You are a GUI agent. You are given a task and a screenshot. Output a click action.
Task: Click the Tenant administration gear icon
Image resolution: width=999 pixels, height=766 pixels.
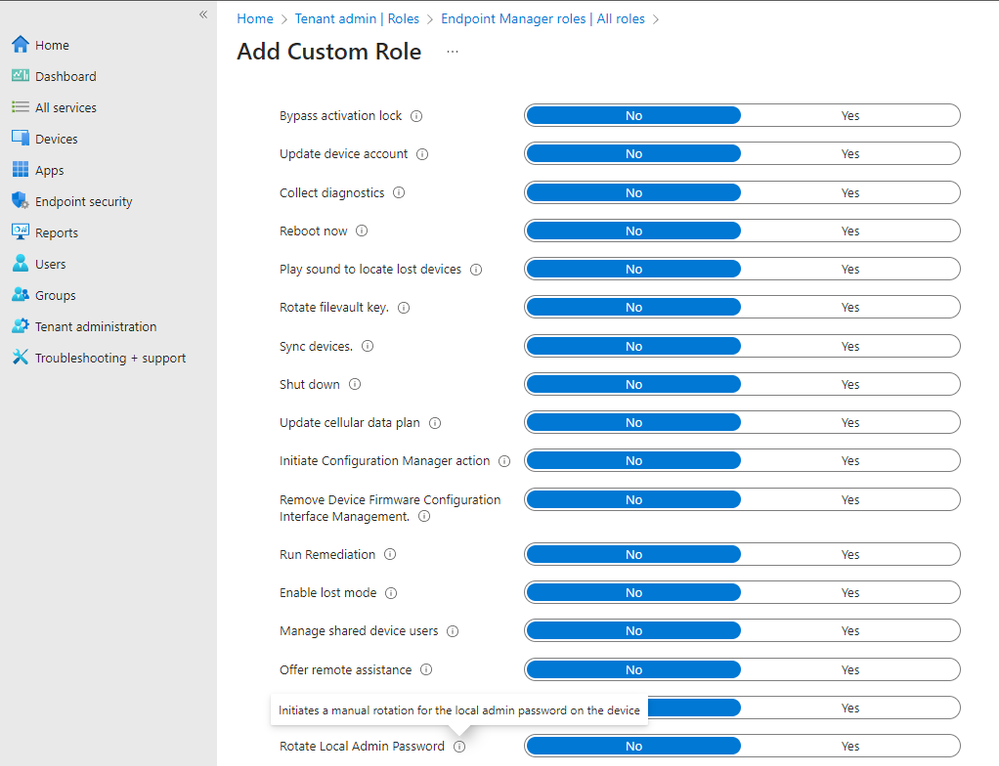pyautogui.click(x=20, y=327)
